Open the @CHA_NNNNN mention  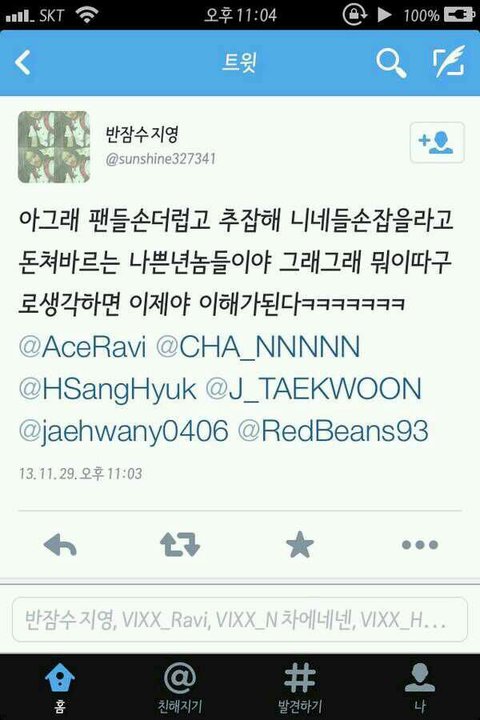click(258, 347)
